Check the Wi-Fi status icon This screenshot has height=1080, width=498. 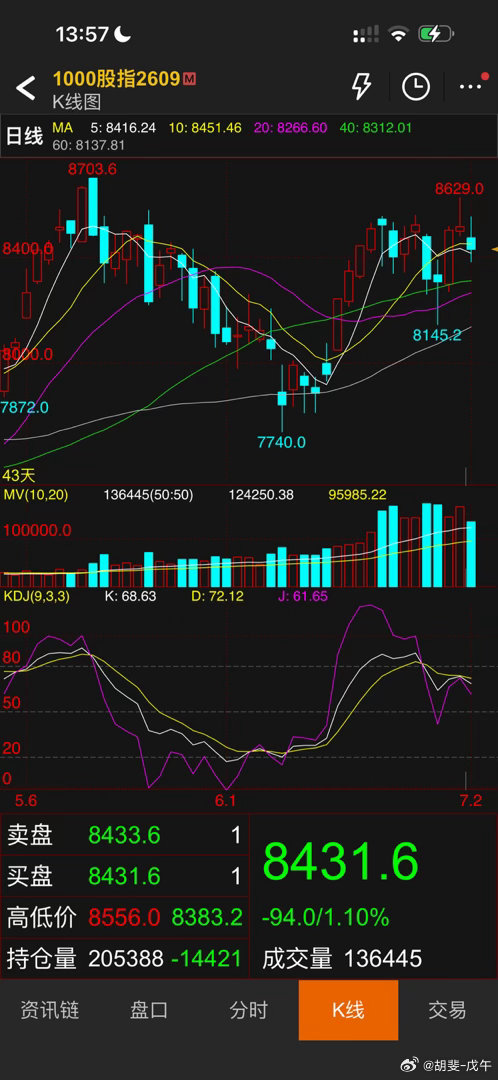pyautogui.click(x=397, y=33)
